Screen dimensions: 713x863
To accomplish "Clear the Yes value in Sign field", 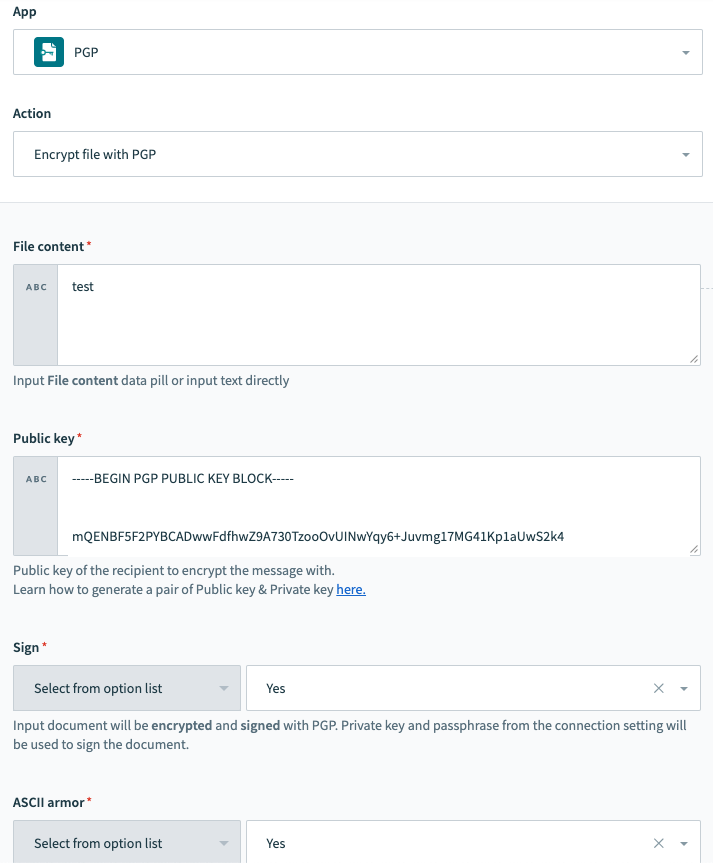I will tap(658, 688).
